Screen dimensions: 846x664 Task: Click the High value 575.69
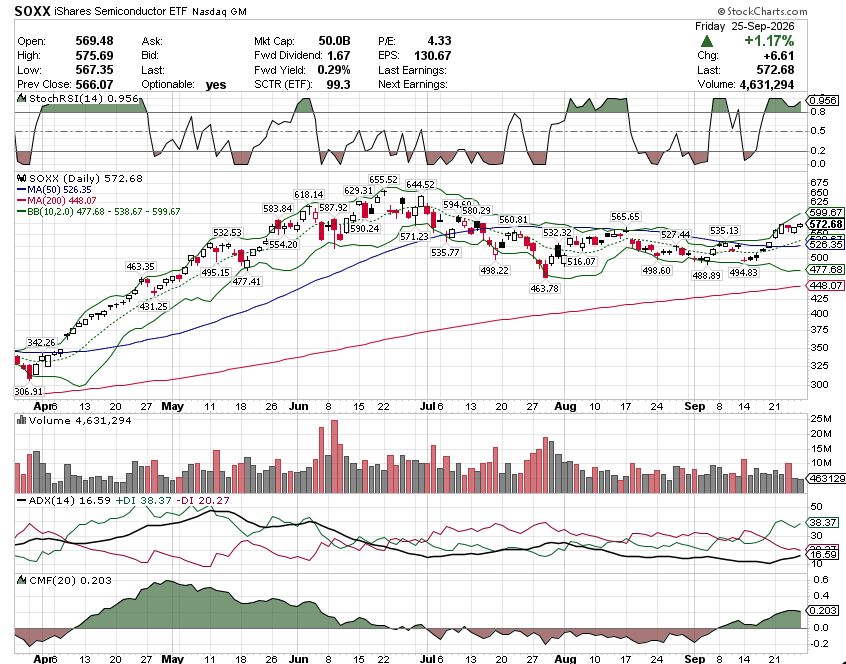[x=94, y=56]
